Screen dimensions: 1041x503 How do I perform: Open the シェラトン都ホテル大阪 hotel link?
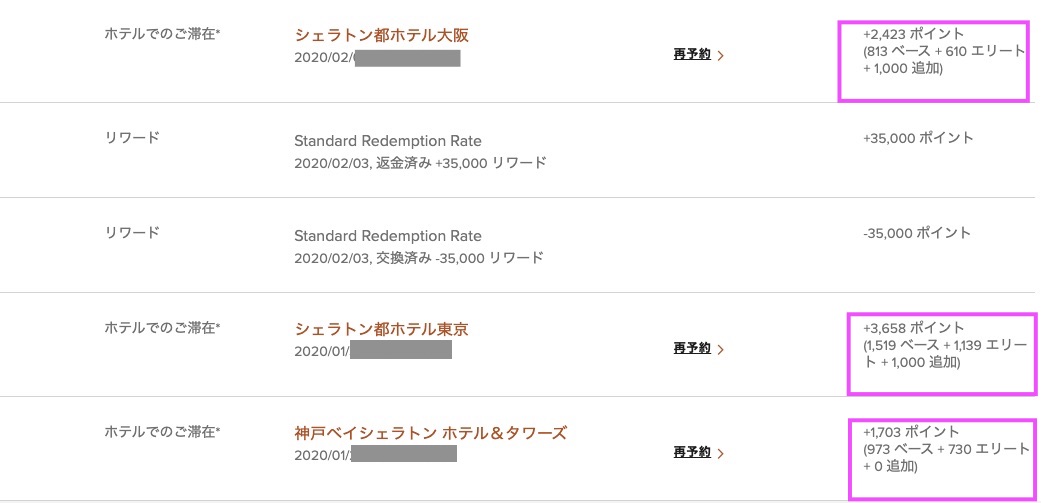tap(381, 35)
